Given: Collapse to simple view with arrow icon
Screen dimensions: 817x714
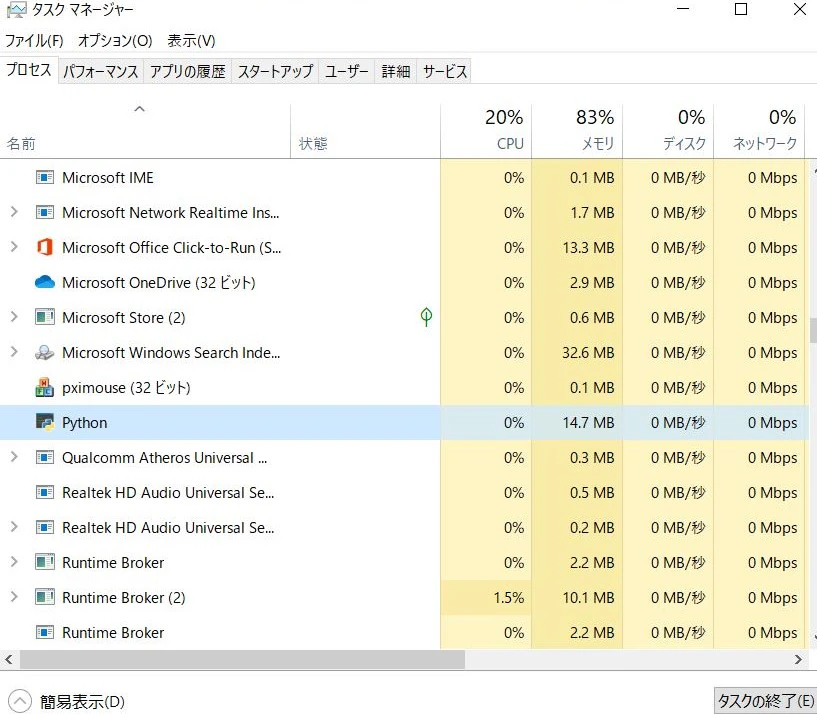Looking at the screenshot, I should [20, 701].
